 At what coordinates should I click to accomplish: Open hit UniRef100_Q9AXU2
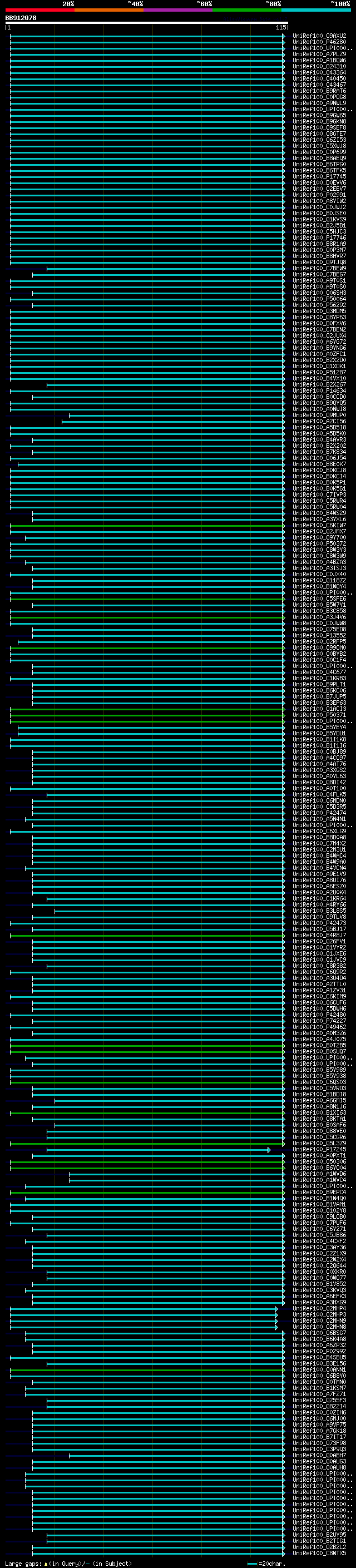(x=319, y=36)
